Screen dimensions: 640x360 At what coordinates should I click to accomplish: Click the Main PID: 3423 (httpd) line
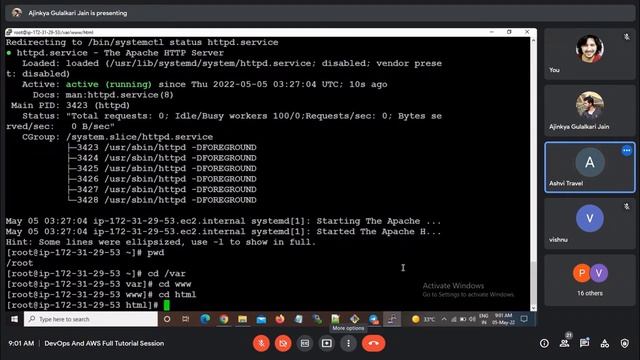pyautogui.click(x=70, y=105)
